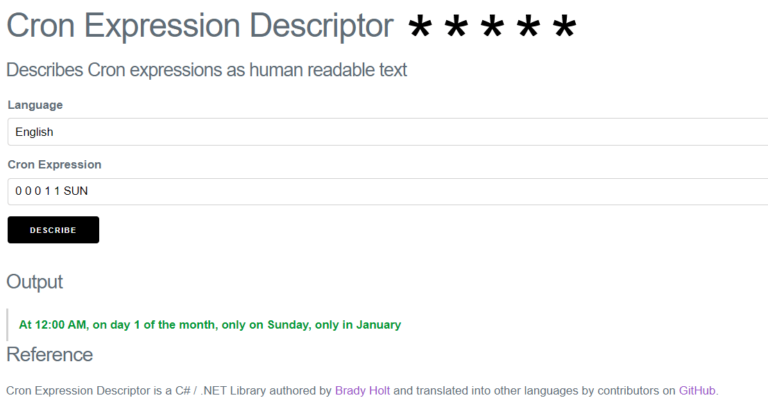Click the fourth asterisk in the header
Screen dimensions: 768x416
click(528, 26)
